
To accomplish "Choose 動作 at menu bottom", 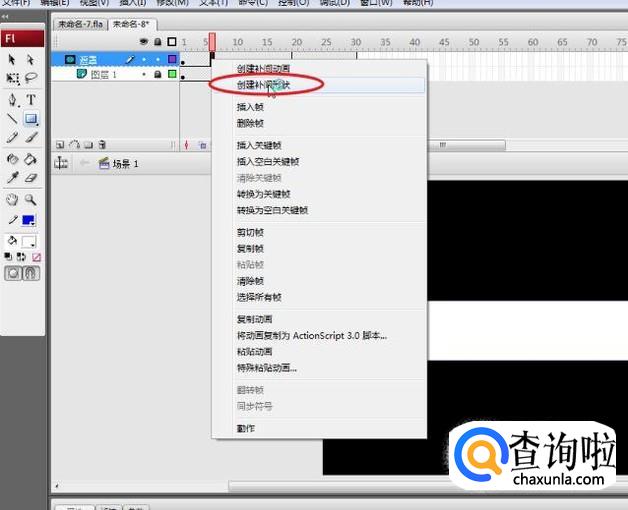I will (x=246, y=429).
